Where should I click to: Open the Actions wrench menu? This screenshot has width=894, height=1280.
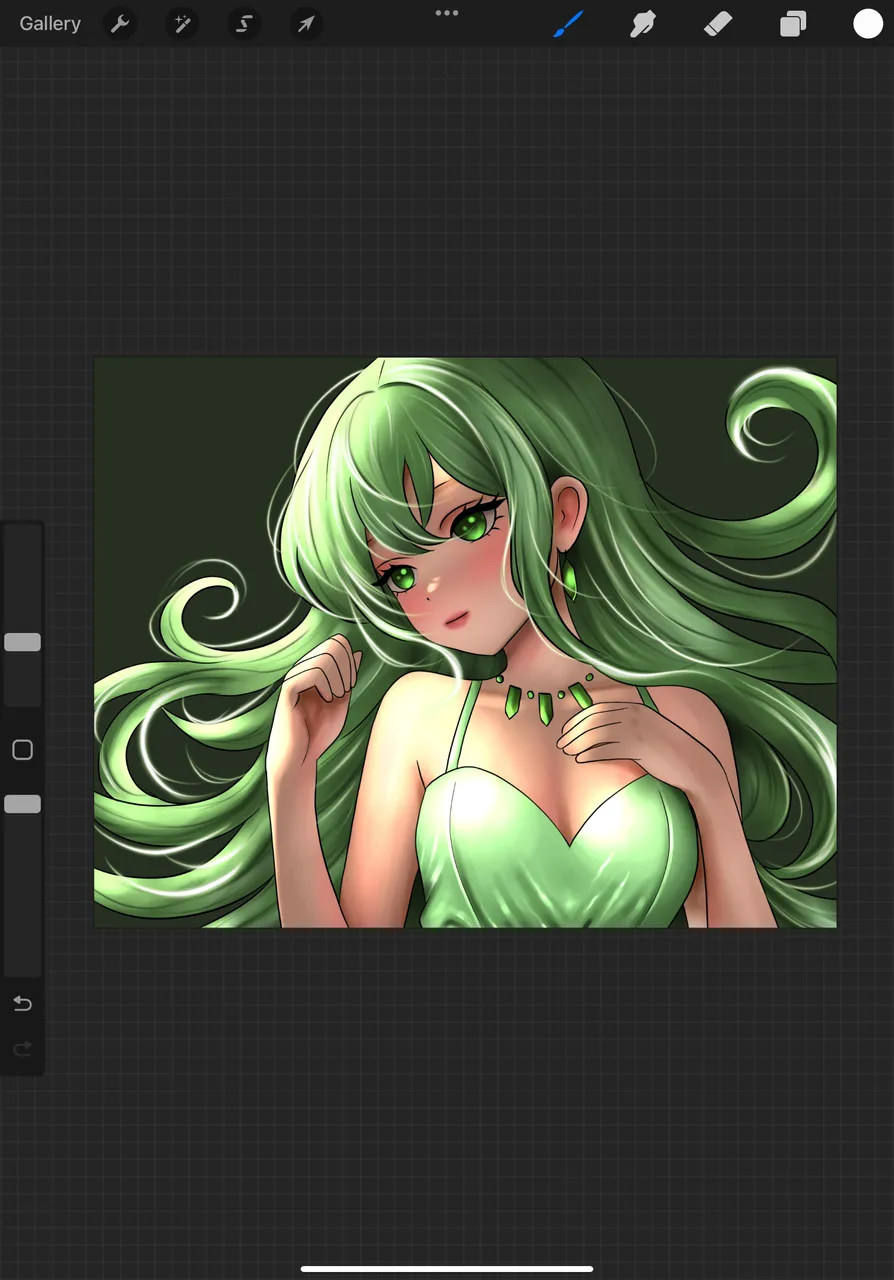[120, 24]
